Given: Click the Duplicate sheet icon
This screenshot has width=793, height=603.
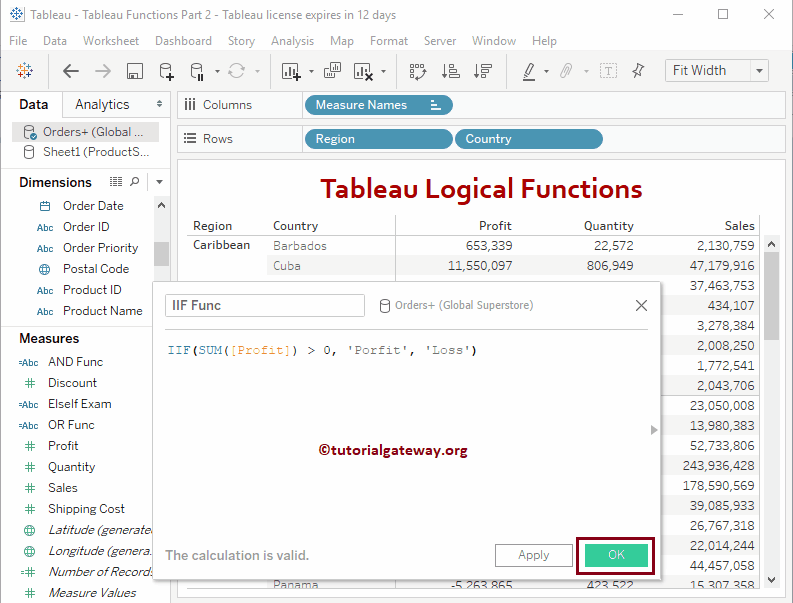Looking at the screenshot, I should pyautogui.click(x=332, y=70).
